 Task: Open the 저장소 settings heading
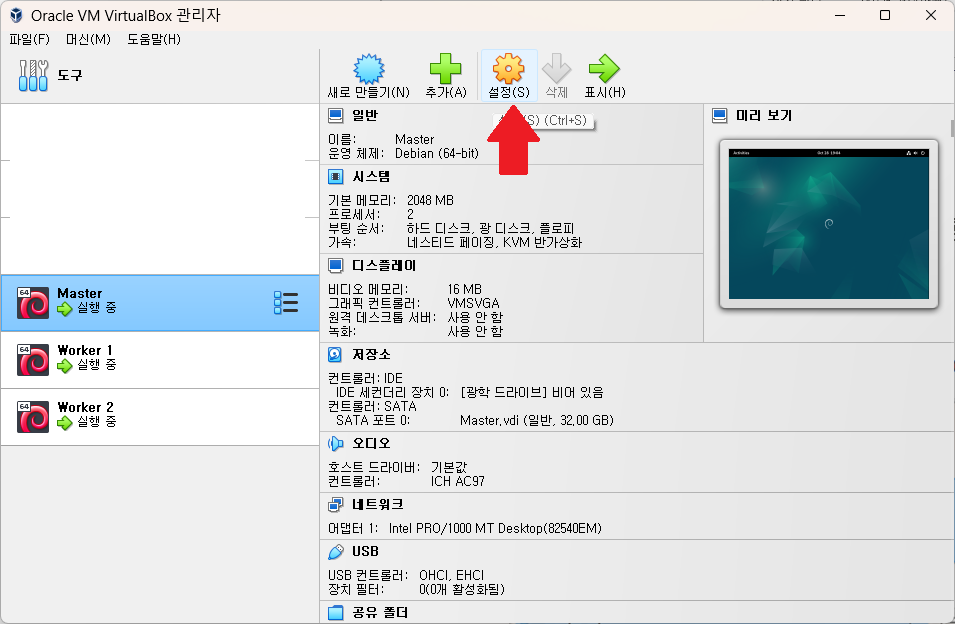(x=371, y=355)
